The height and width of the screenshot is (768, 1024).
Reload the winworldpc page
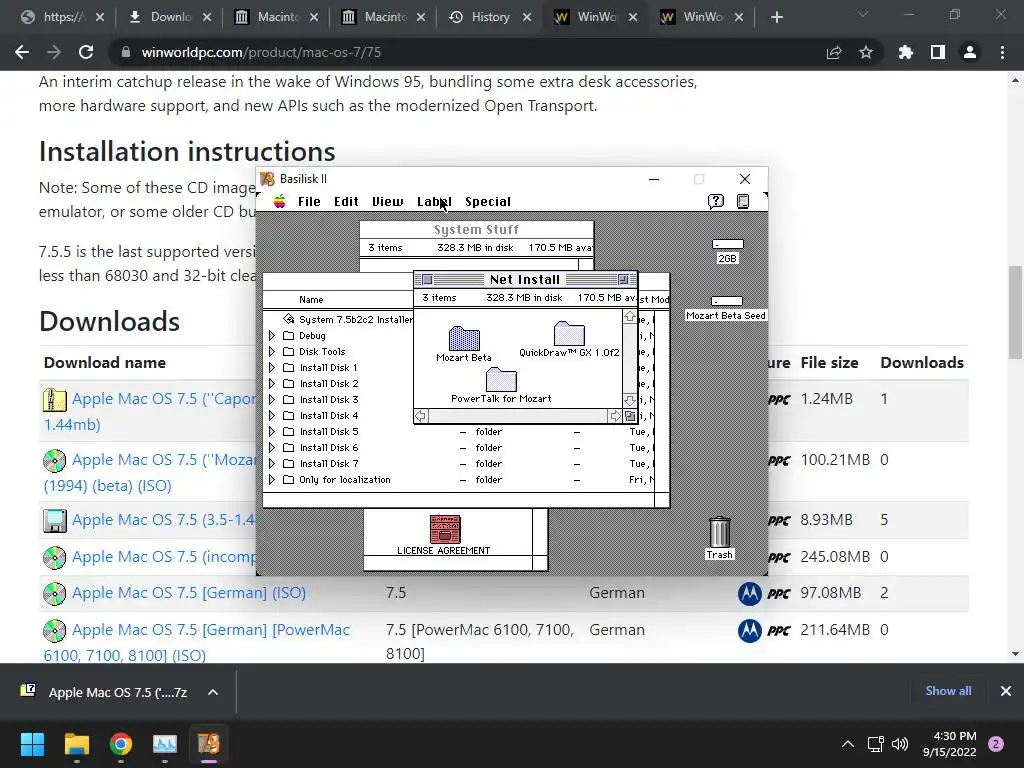pos(86,52)
